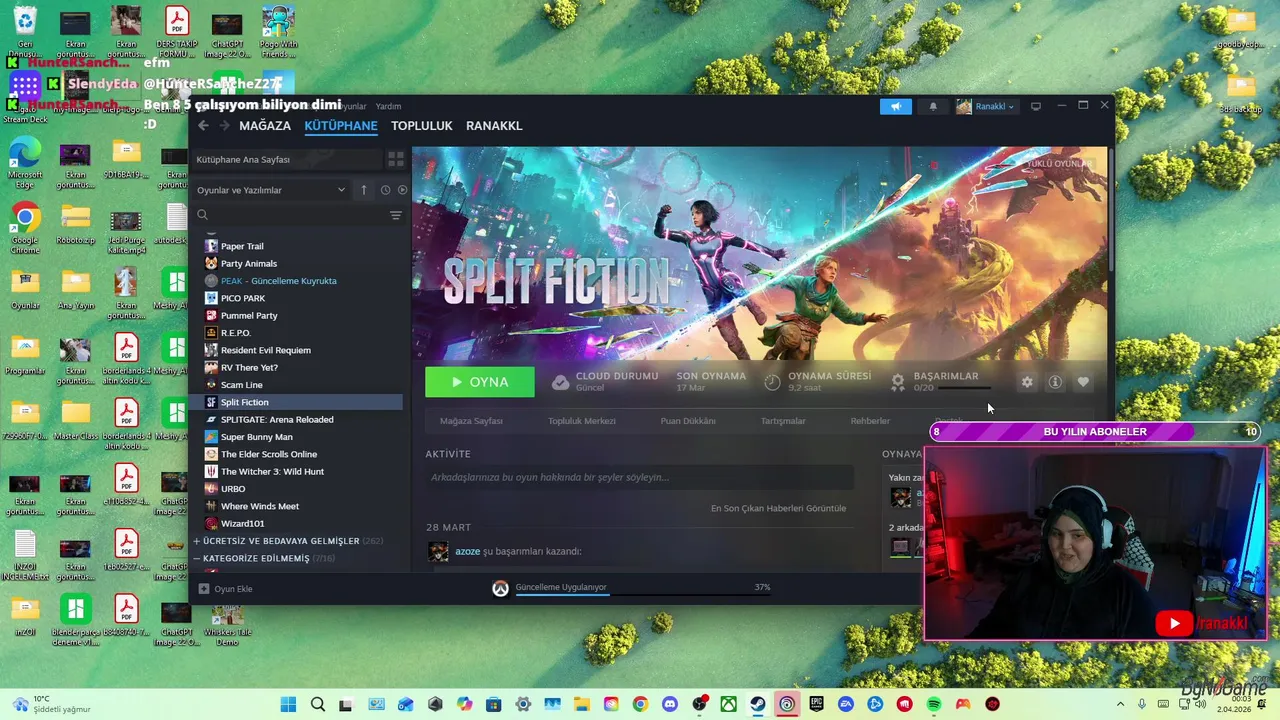Add Split Fiction to favorites heart

[1083, 382]
